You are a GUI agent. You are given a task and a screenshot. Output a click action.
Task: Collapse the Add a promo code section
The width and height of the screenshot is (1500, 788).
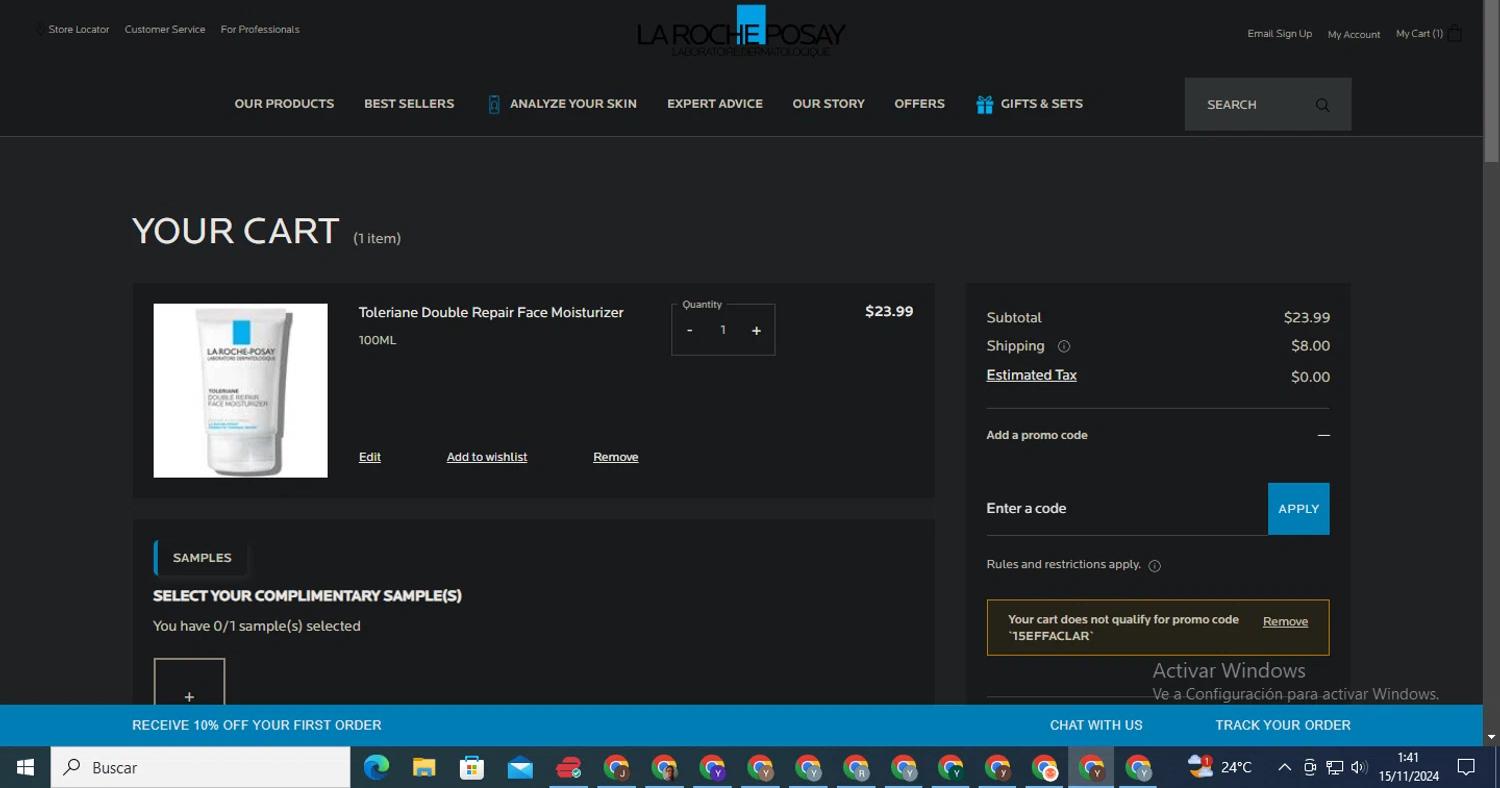[1323, 435]
